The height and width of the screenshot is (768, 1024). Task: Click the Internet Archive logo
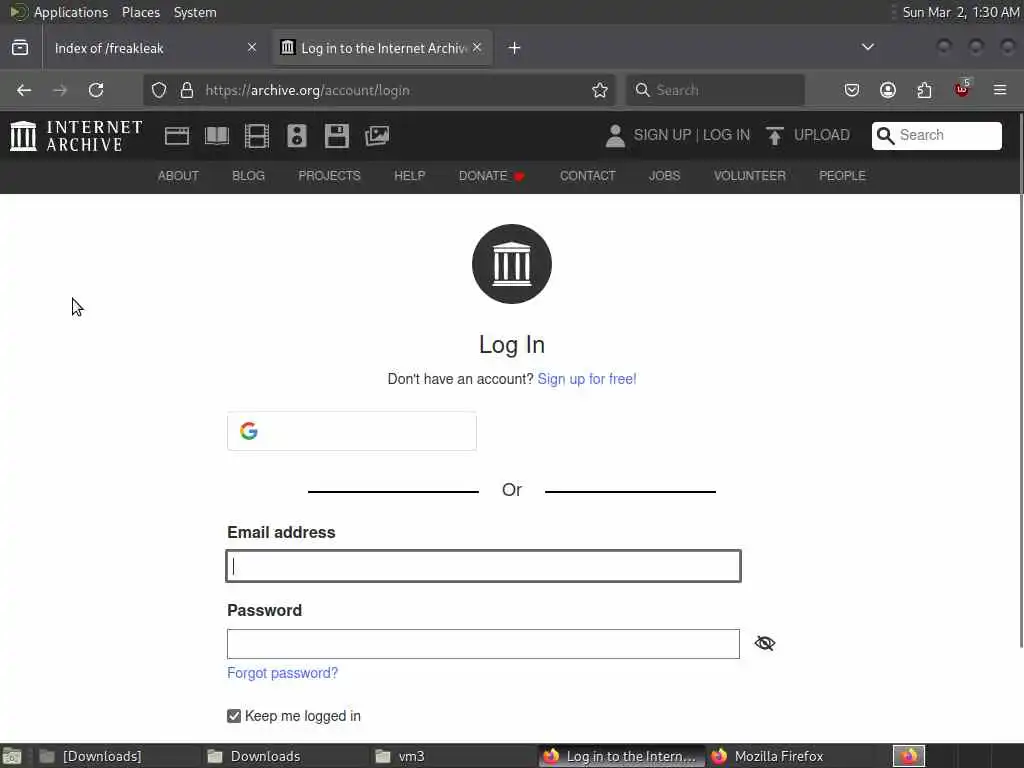coord(76,136)
